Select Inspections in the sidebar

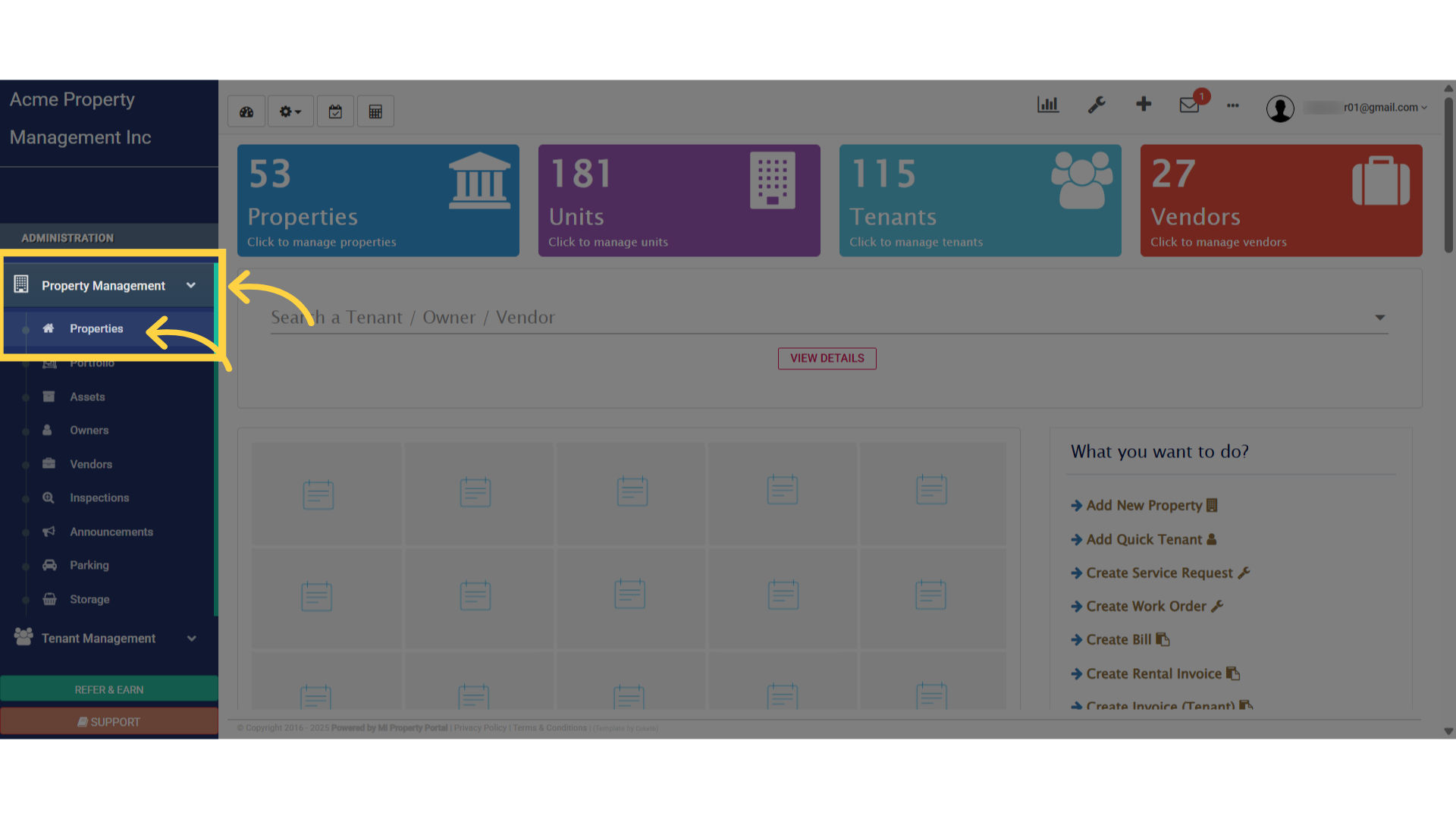pos(99,497)
